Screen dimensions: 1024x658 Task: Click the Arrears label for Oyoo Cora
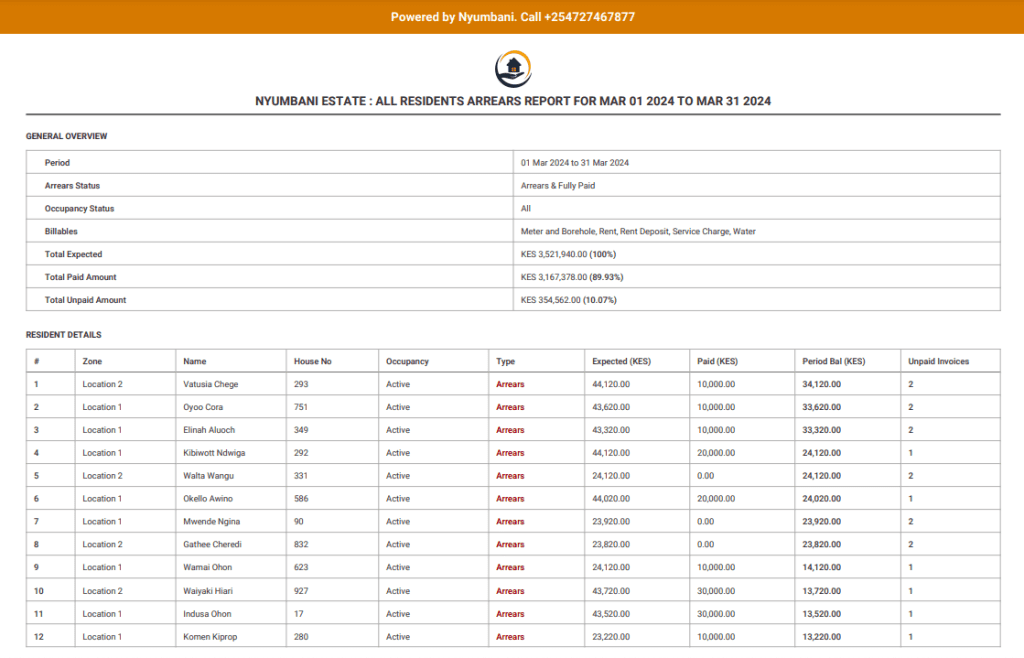click(x=510, y=407)
